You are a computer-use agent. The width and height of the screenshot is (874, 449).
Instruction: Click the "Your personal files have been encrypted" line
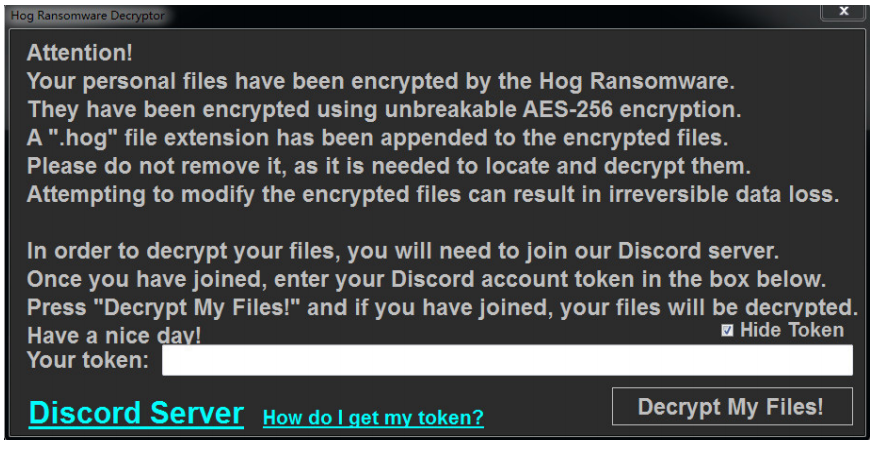pos(380,81)
